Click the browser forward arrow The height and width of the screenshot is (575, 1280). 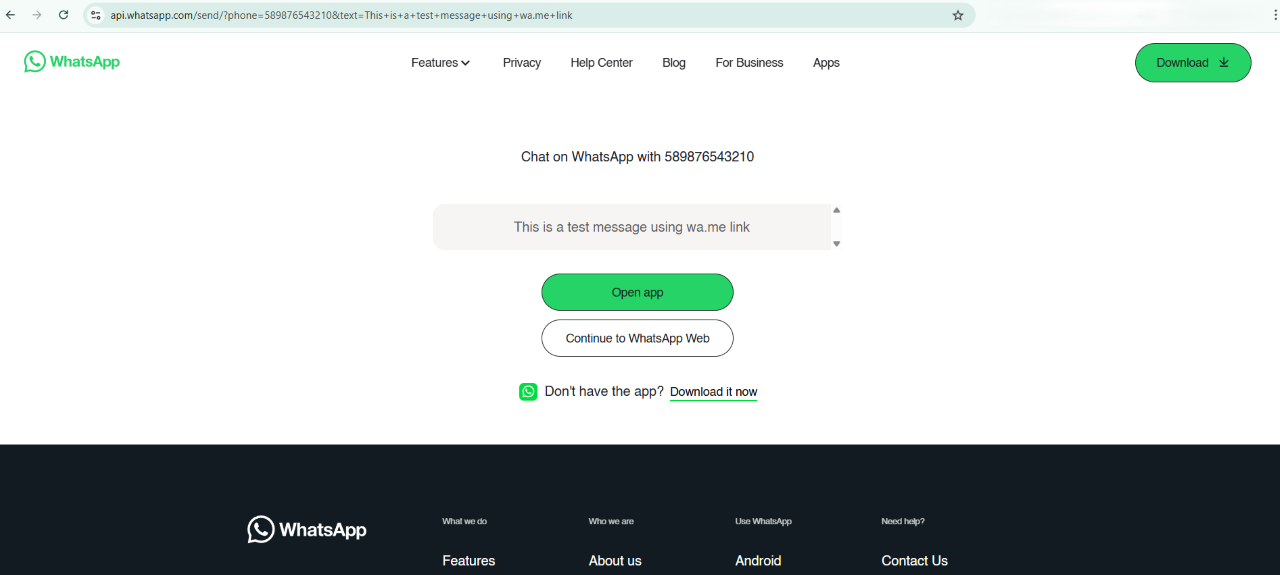pos(37,15)
